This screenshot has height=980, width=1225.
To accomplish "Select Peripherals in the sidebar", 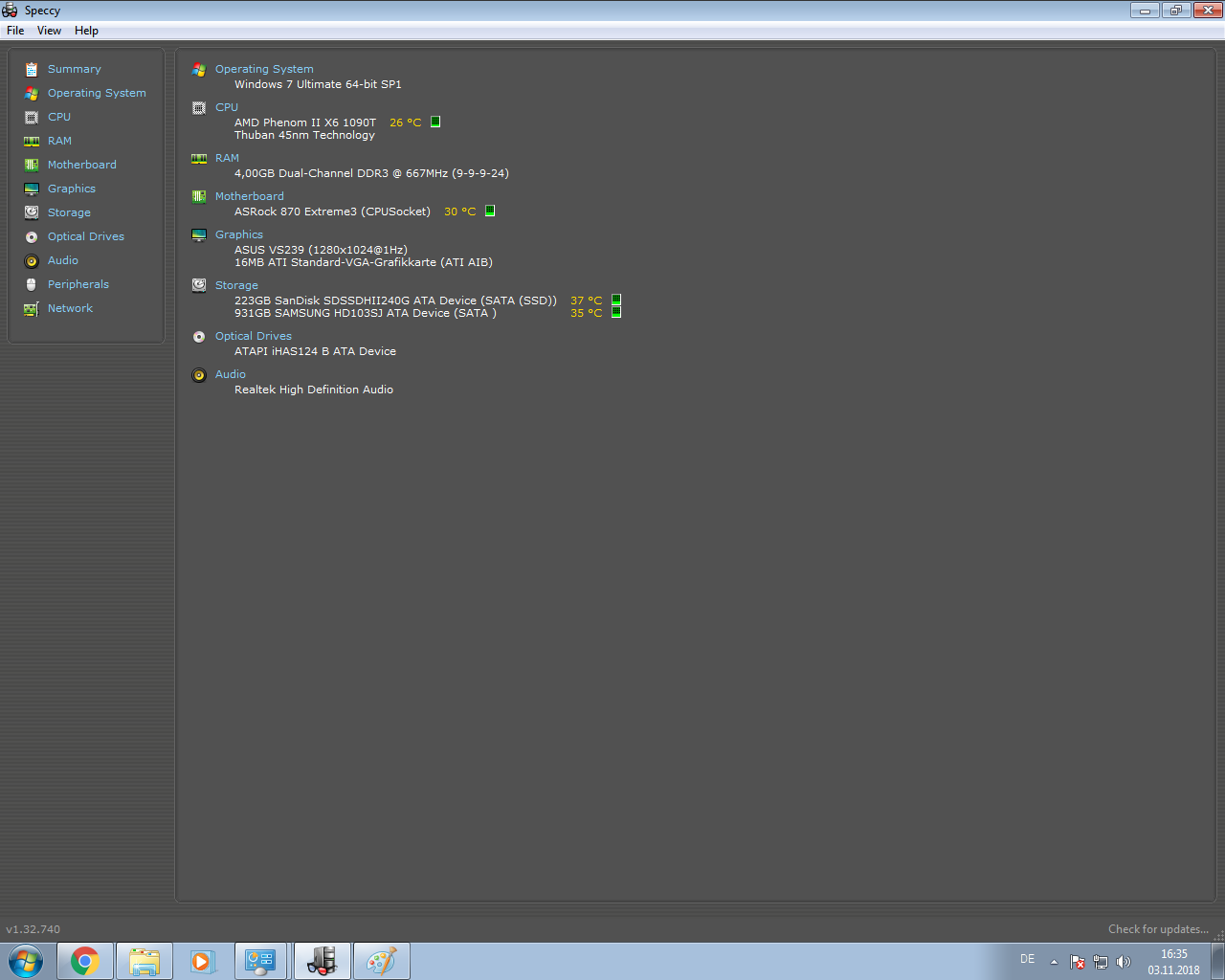I will 78,284.
